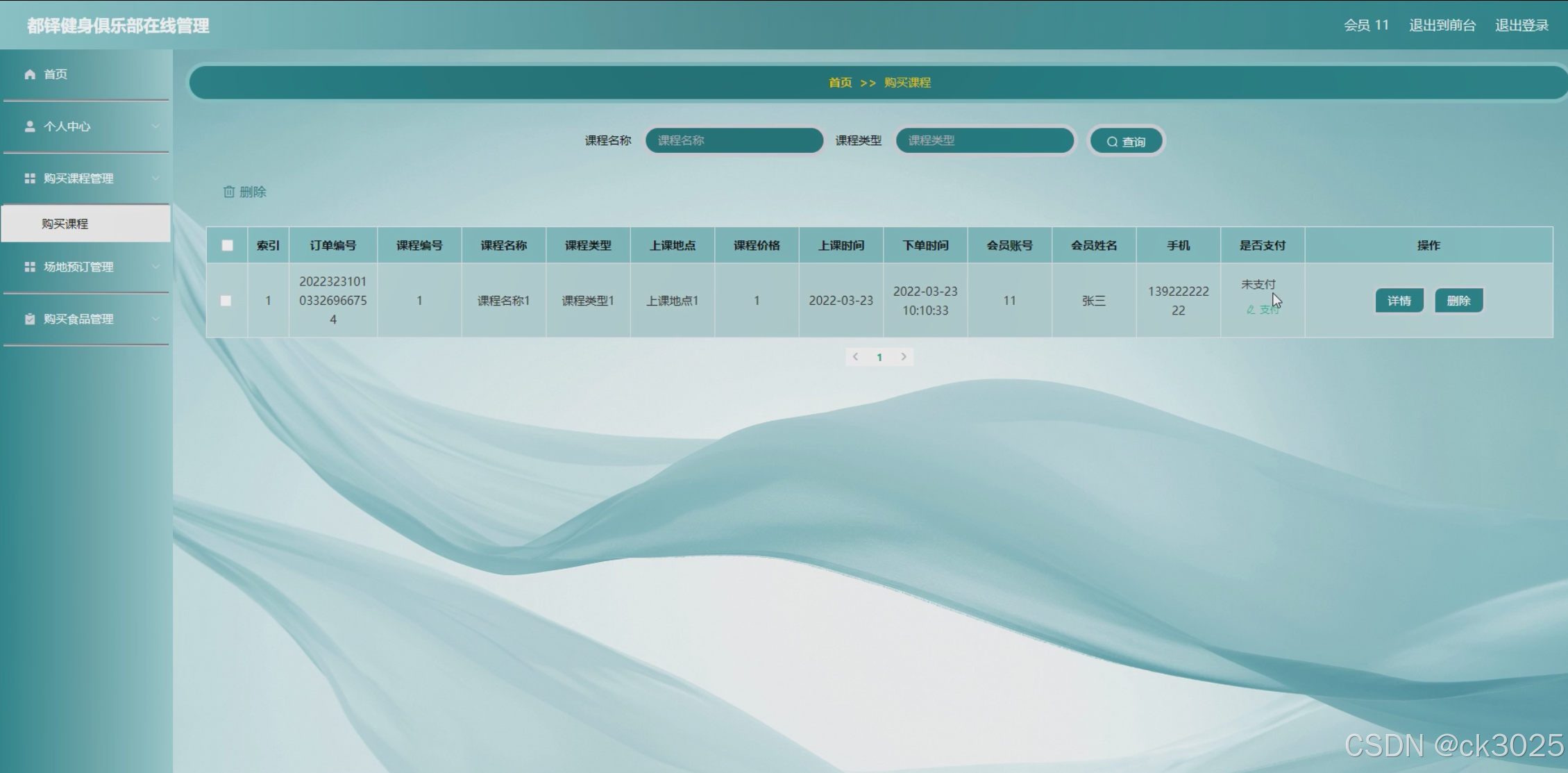Viewport: 1568px width, 773px height.
Task: Click the 支付 pay icon in row
Action: 1251,310
